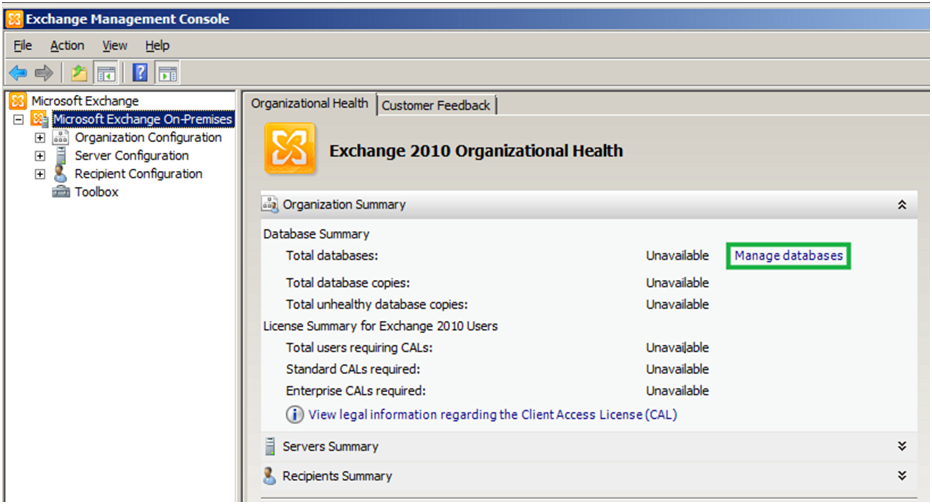Click the 'Total databases:' label
The width and height of the screenshot is (932, 504).
[x=332, y=256]
